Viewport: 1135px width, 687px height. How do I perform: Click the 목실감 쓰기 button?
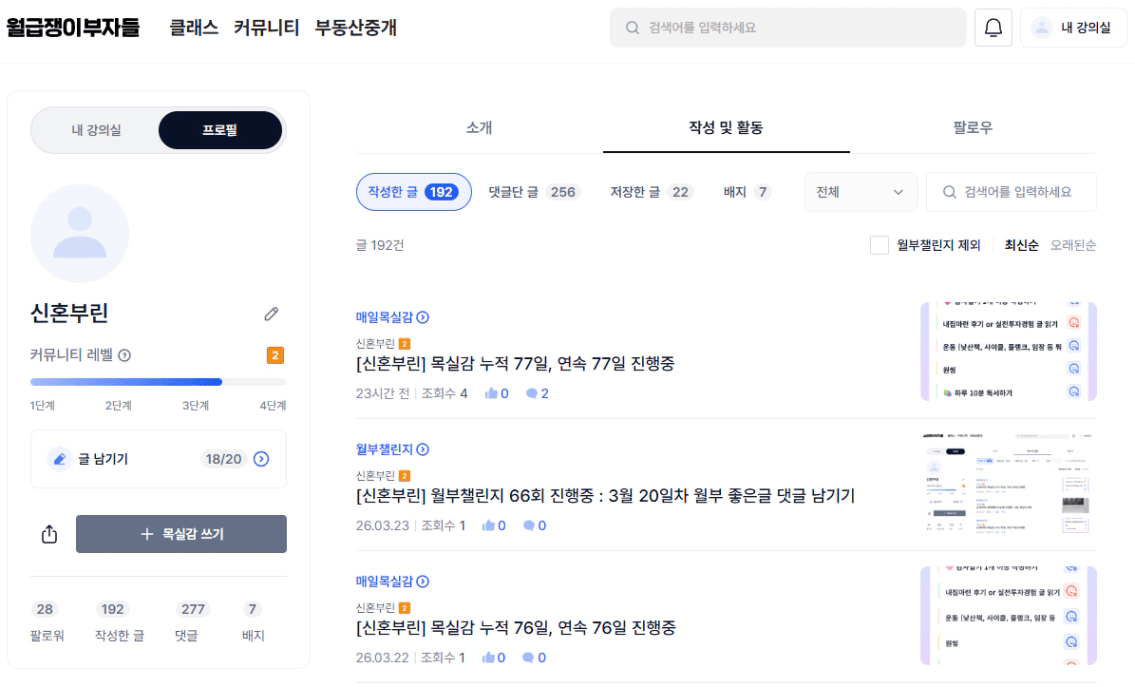pos(181,534)
